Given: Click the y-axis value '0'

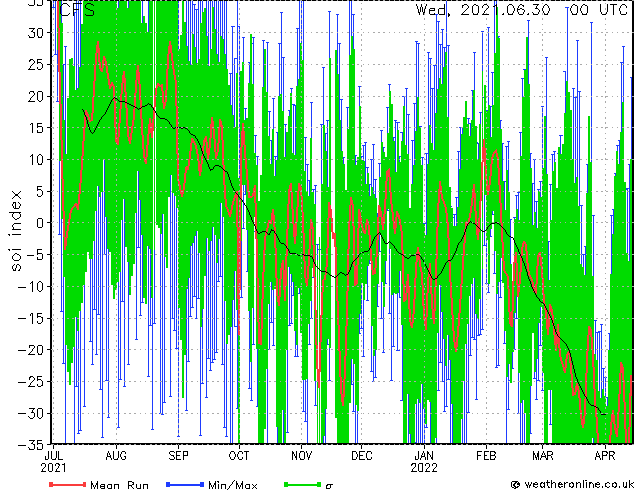Looking at the screenshot, I should (40, 223).
